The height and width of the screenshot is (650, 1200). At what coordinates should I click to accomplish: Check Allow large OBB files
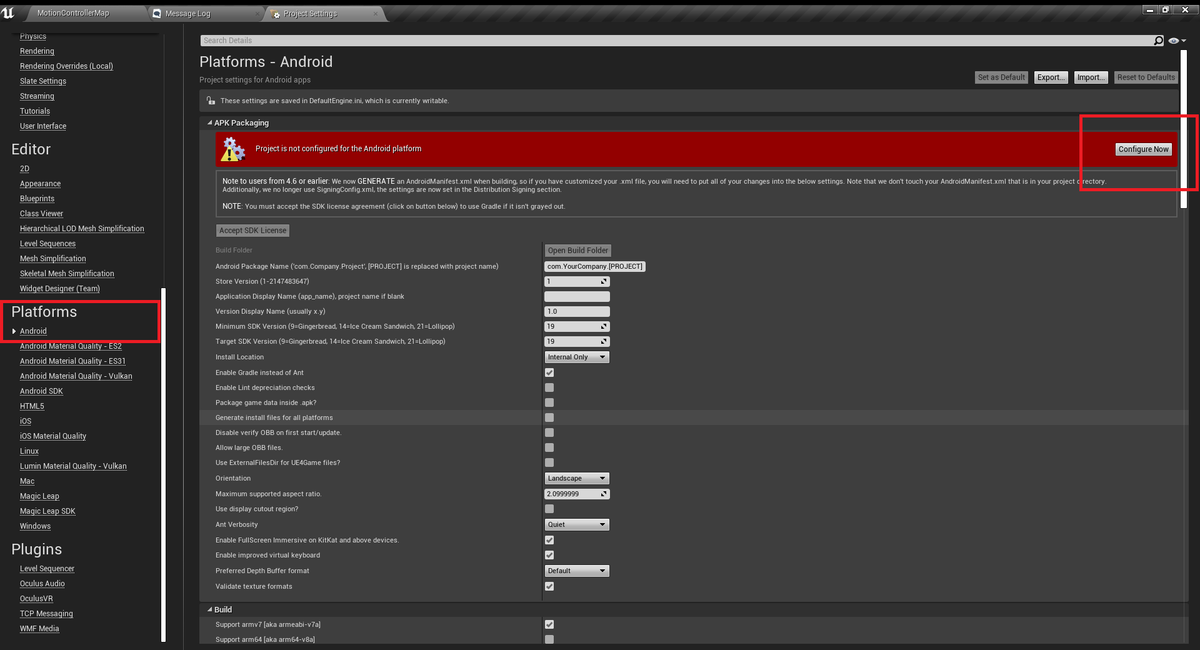(549, 447)
